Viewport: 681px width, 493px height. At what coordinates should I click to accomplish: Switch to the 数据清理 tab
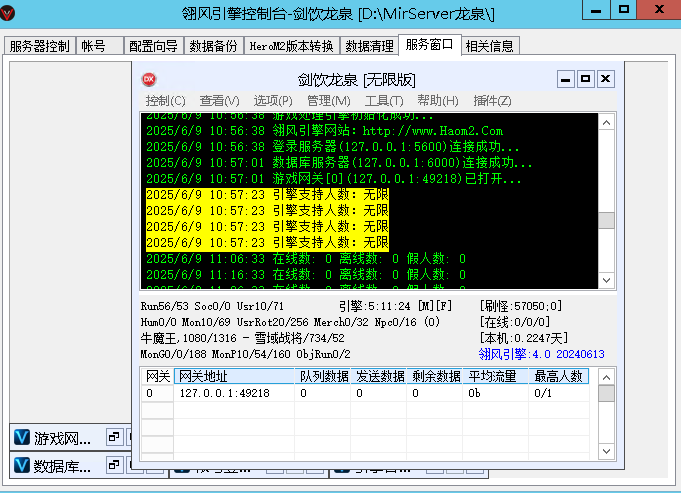pos(369,46)
